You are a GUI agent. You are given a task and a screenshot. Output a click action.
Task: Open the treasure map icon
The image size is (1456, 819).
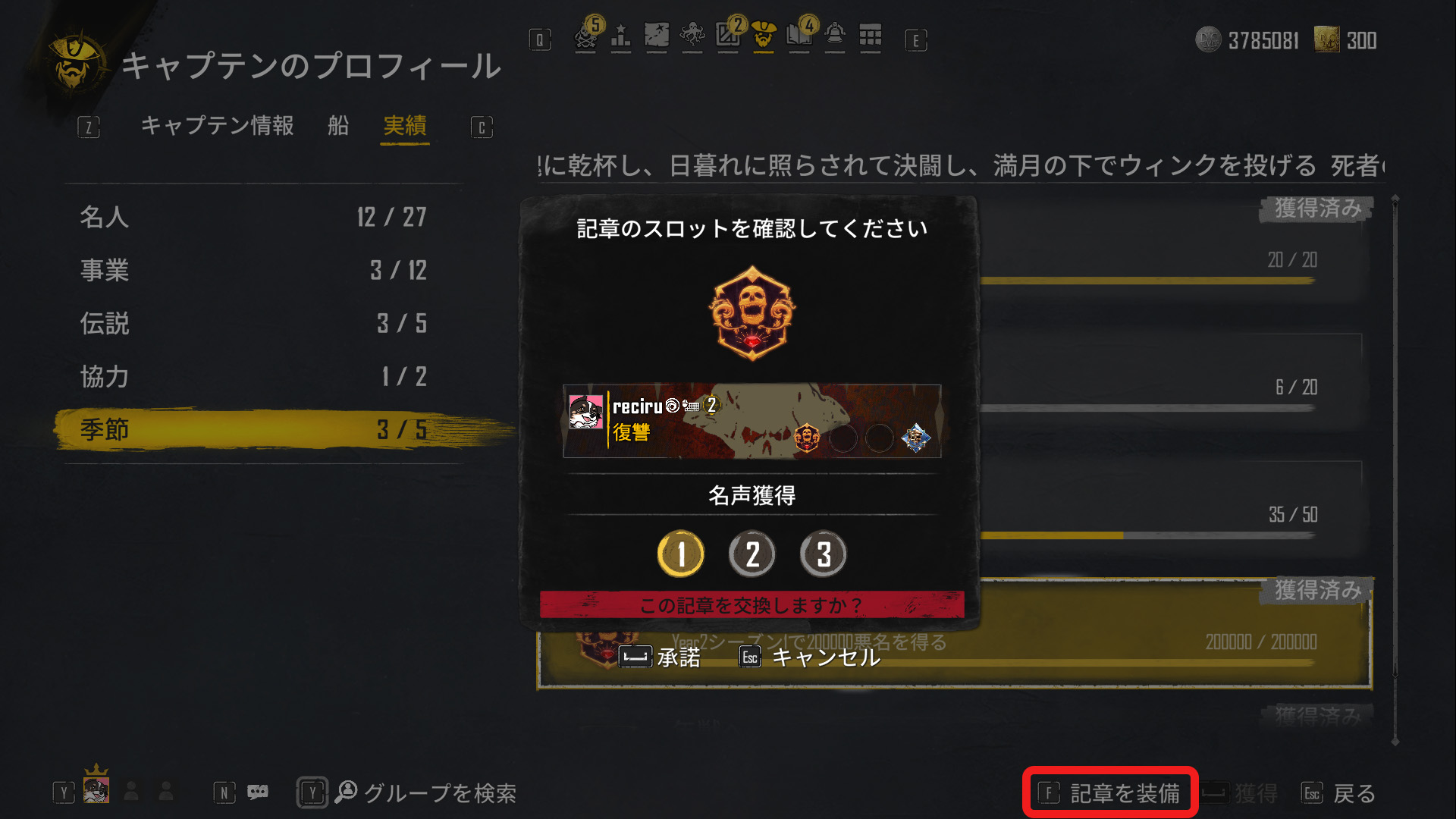(657, 36)
